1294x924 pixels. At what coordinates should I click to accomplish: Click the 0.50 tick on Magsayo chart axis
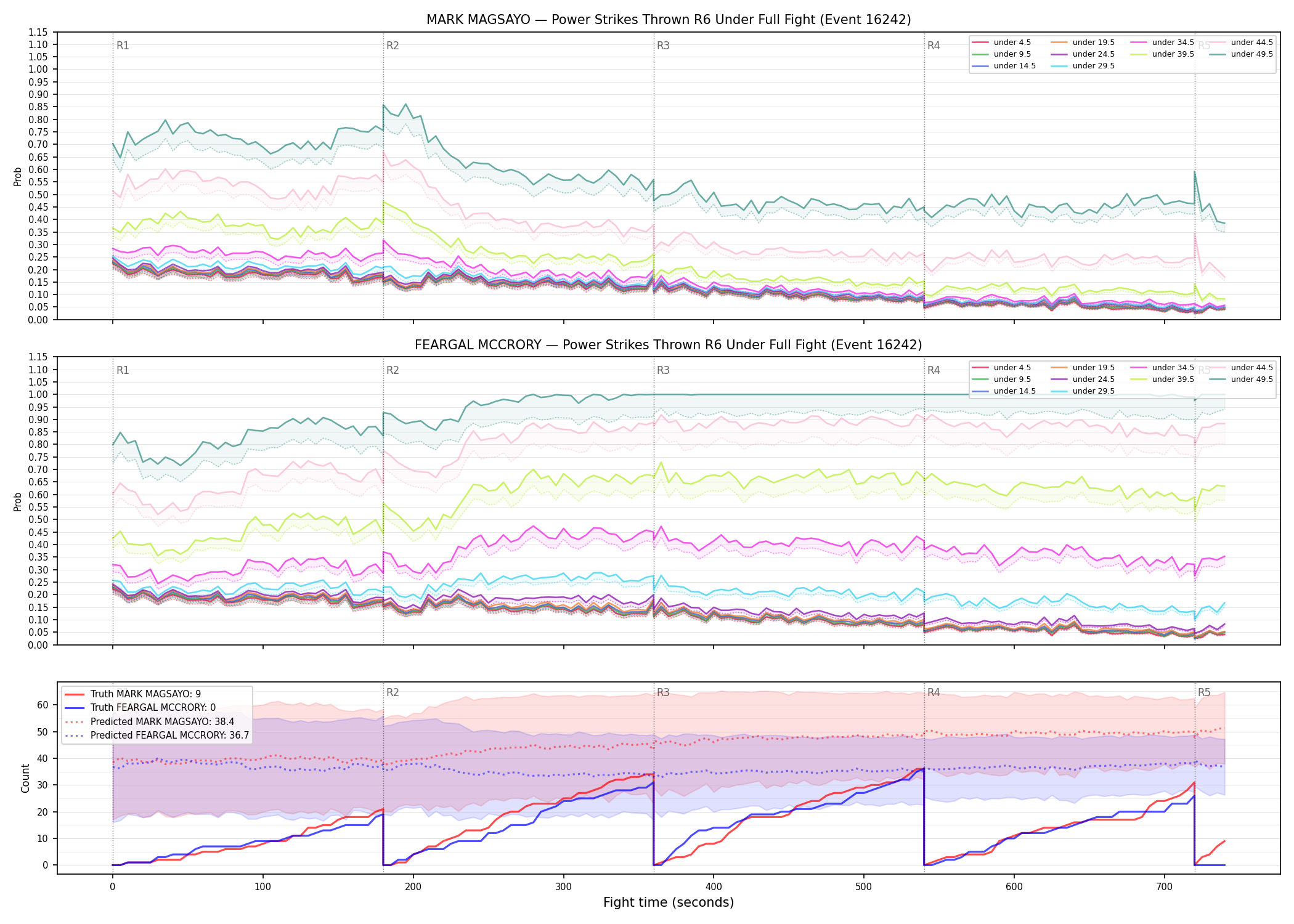tap(38, 195)
